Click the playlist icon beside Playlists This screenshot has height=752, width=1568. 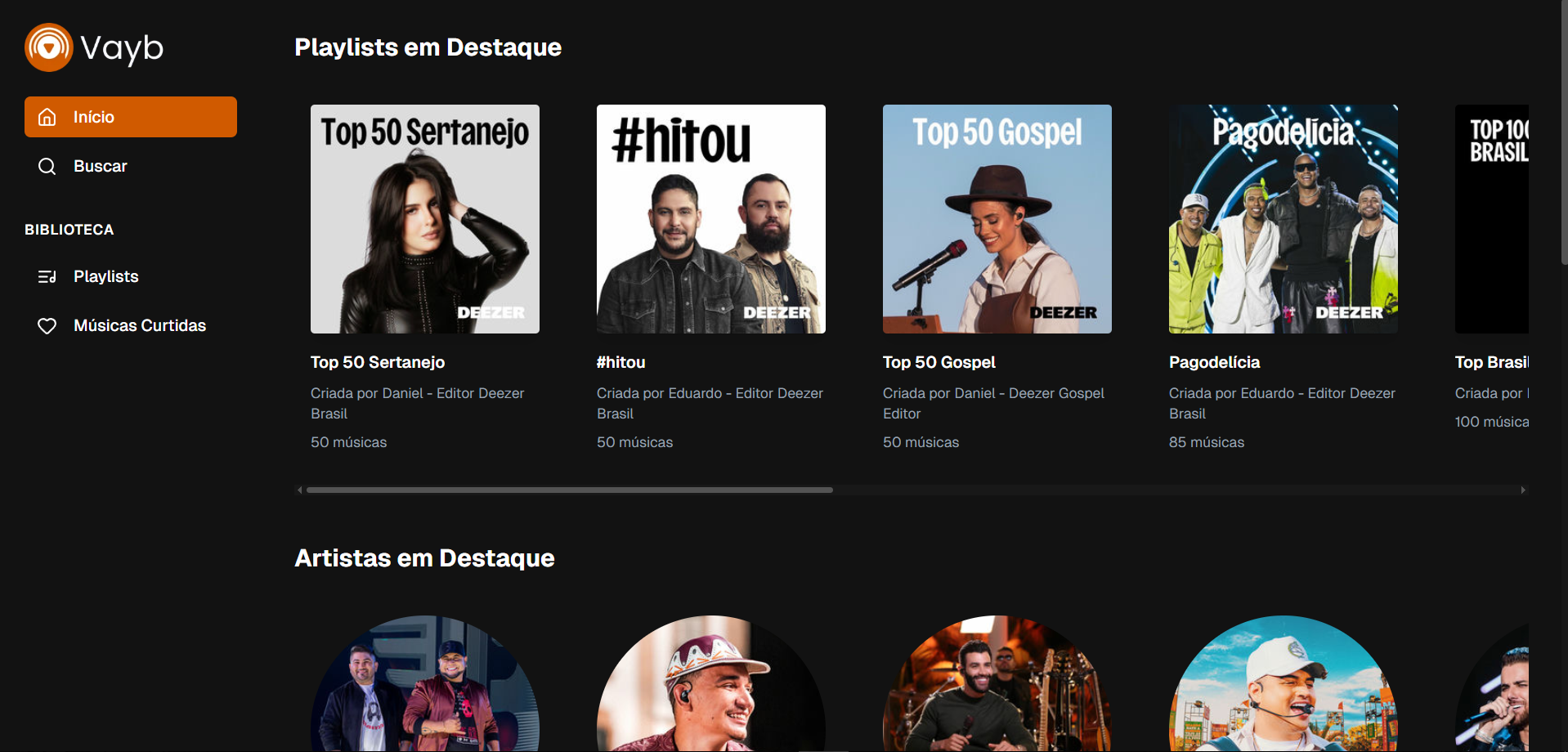coord(47,276)
